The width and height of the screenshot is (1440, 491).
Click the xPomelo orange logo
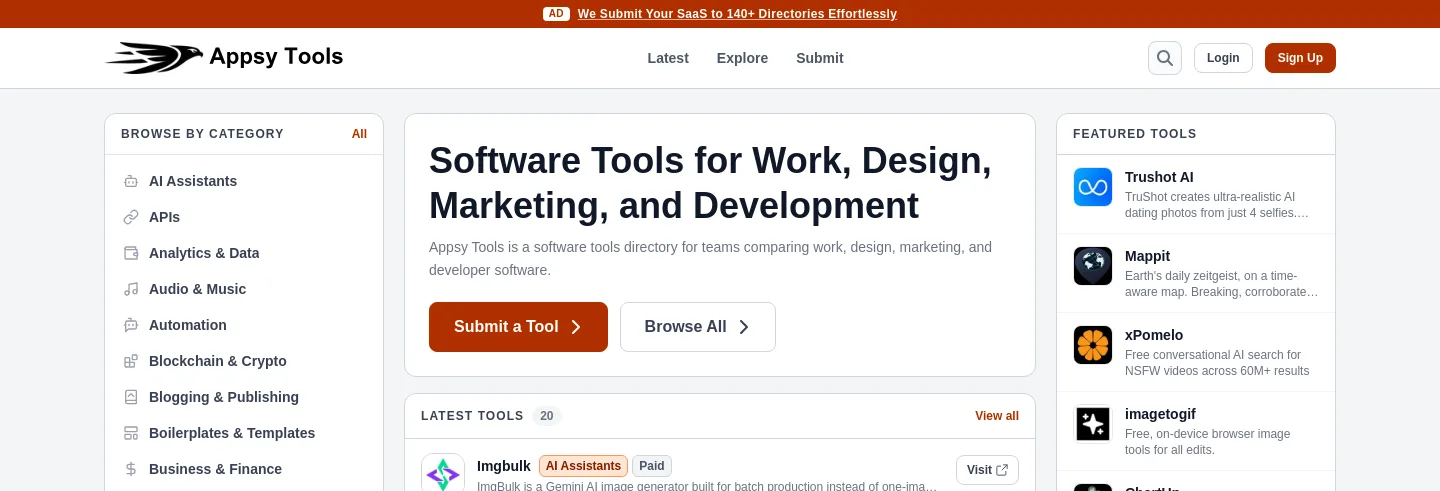click(x=1093, y=345)
